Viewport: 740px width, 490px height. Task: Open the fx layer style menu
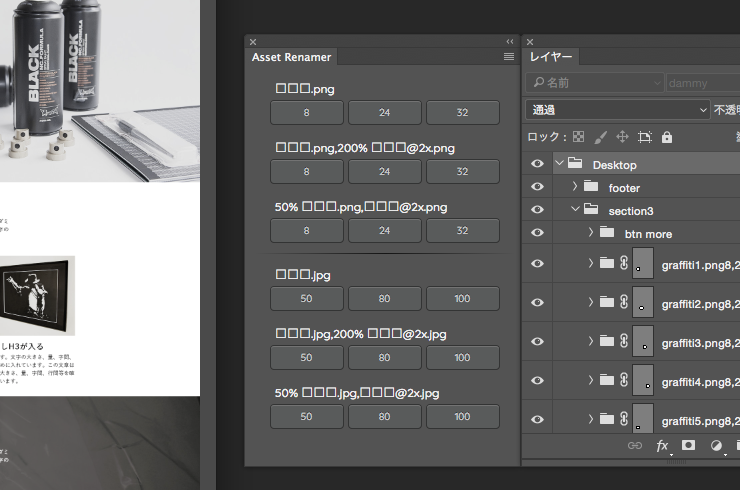click(662, 446)
